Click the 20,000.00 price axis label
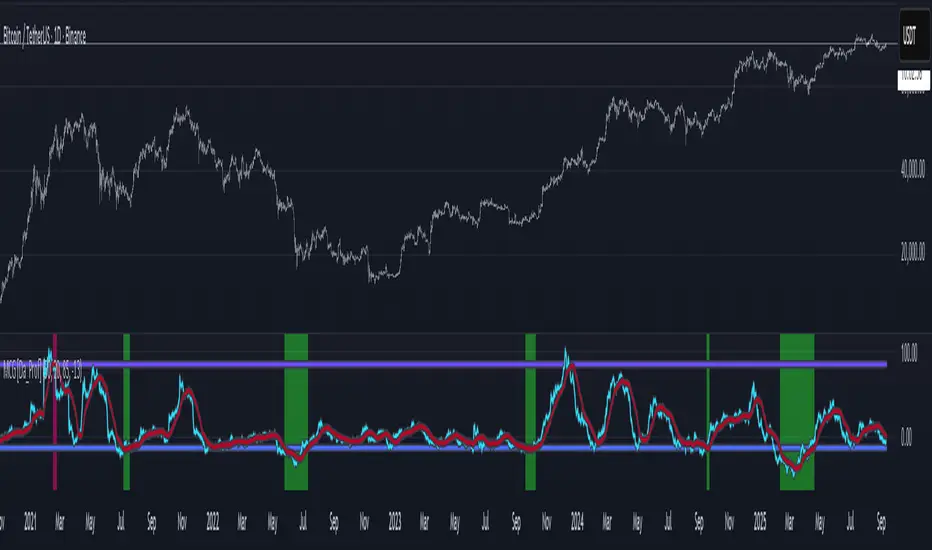 click(913, 253)
